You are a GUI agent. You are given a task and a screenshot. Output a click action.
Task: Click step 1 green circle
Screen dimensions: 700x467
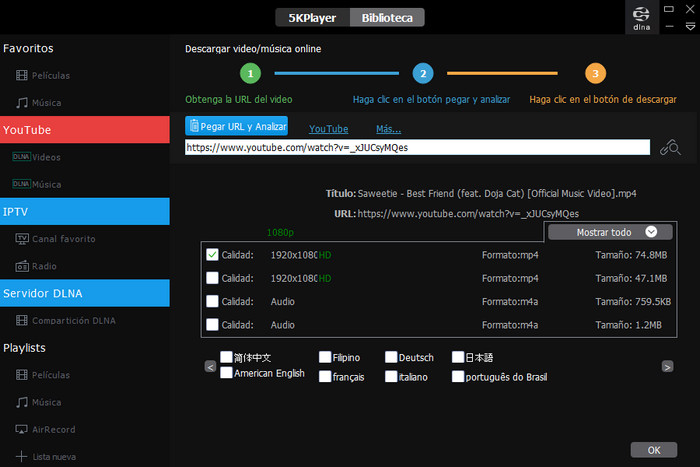coord(250,74)
